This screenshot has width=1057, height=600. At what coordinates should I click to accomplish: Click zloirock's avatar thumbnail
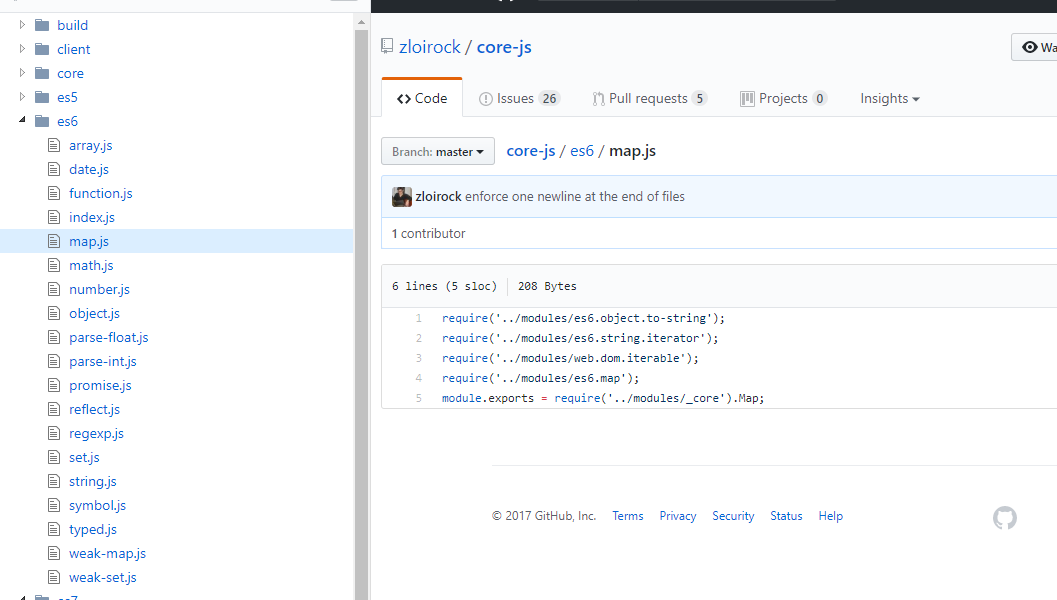tap(402, 197)
